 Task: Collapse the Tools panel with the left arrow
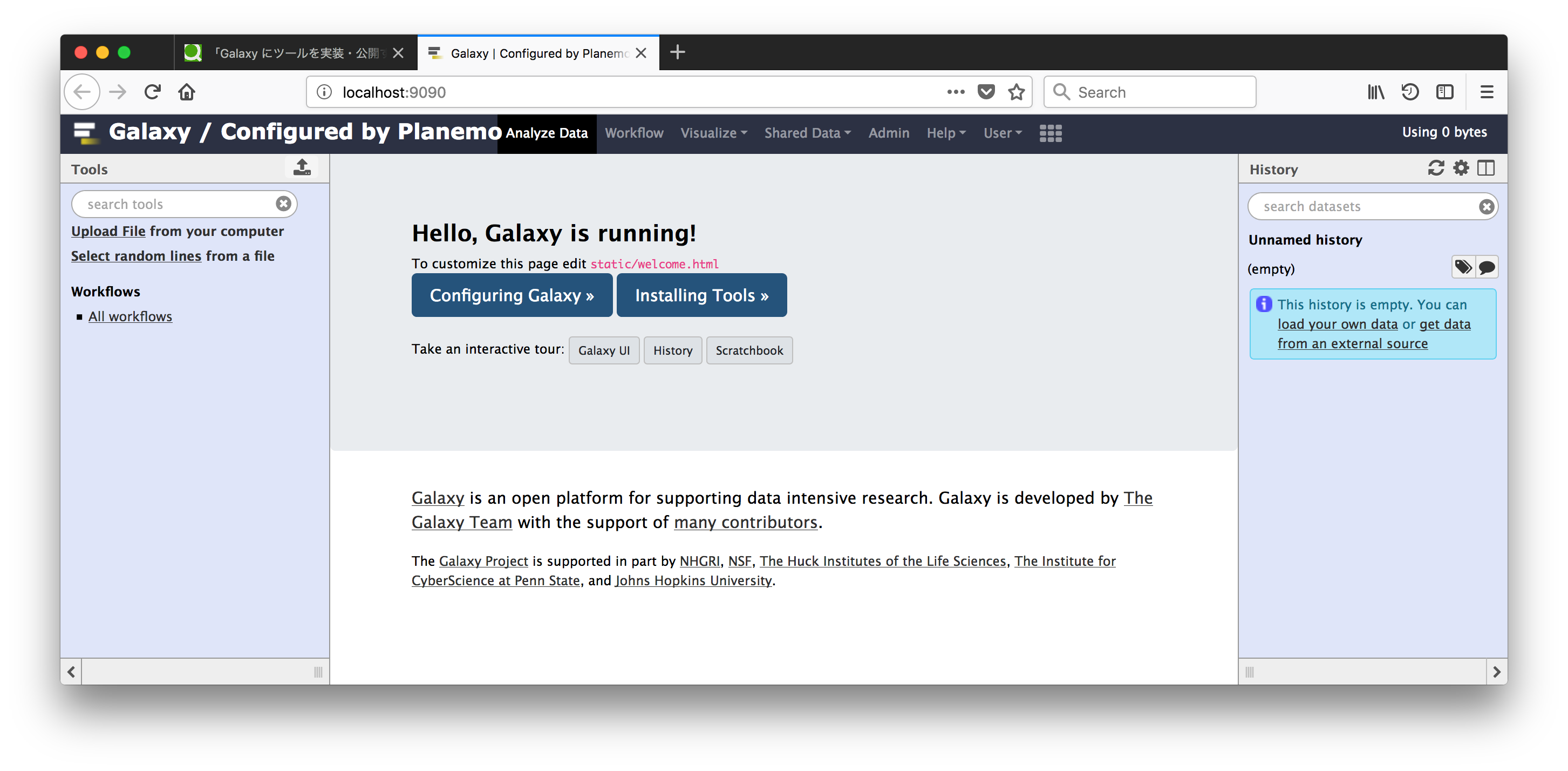coord(71,672)
